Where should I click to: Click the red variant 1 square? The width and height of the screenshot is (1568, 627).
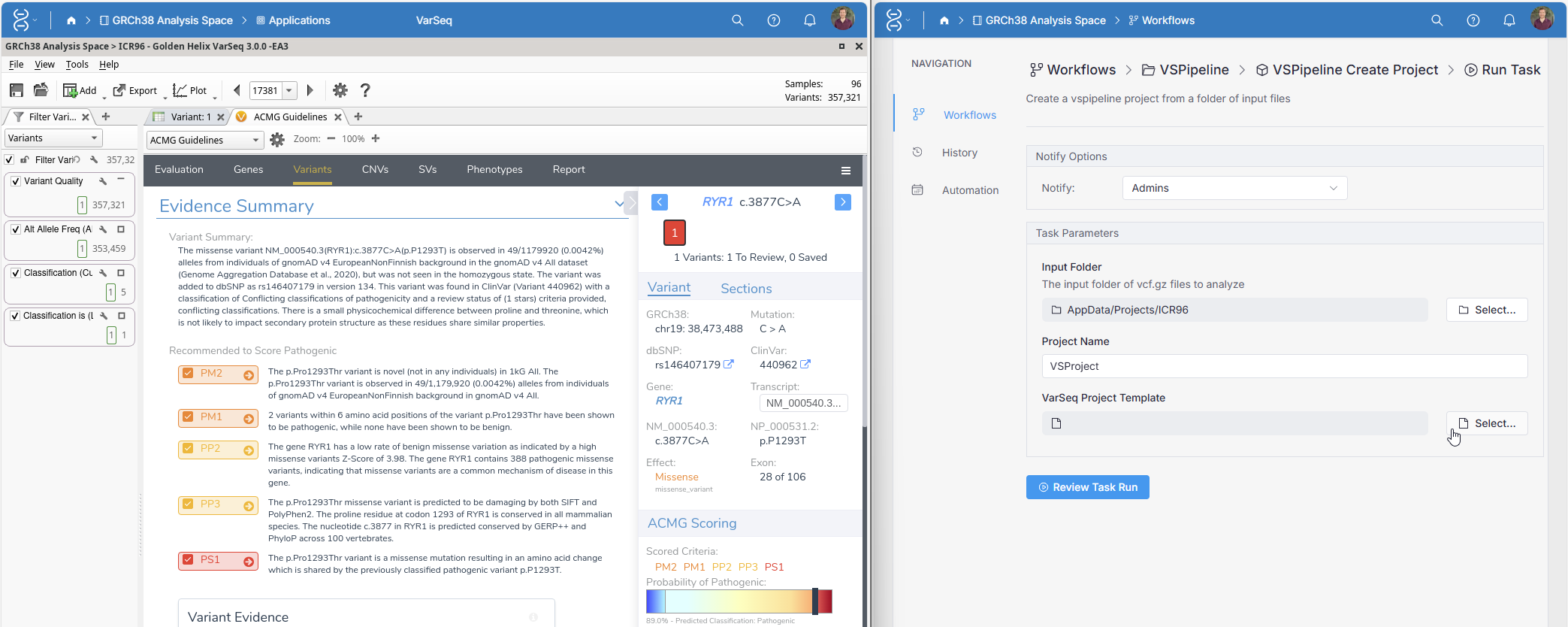(675, 232)
